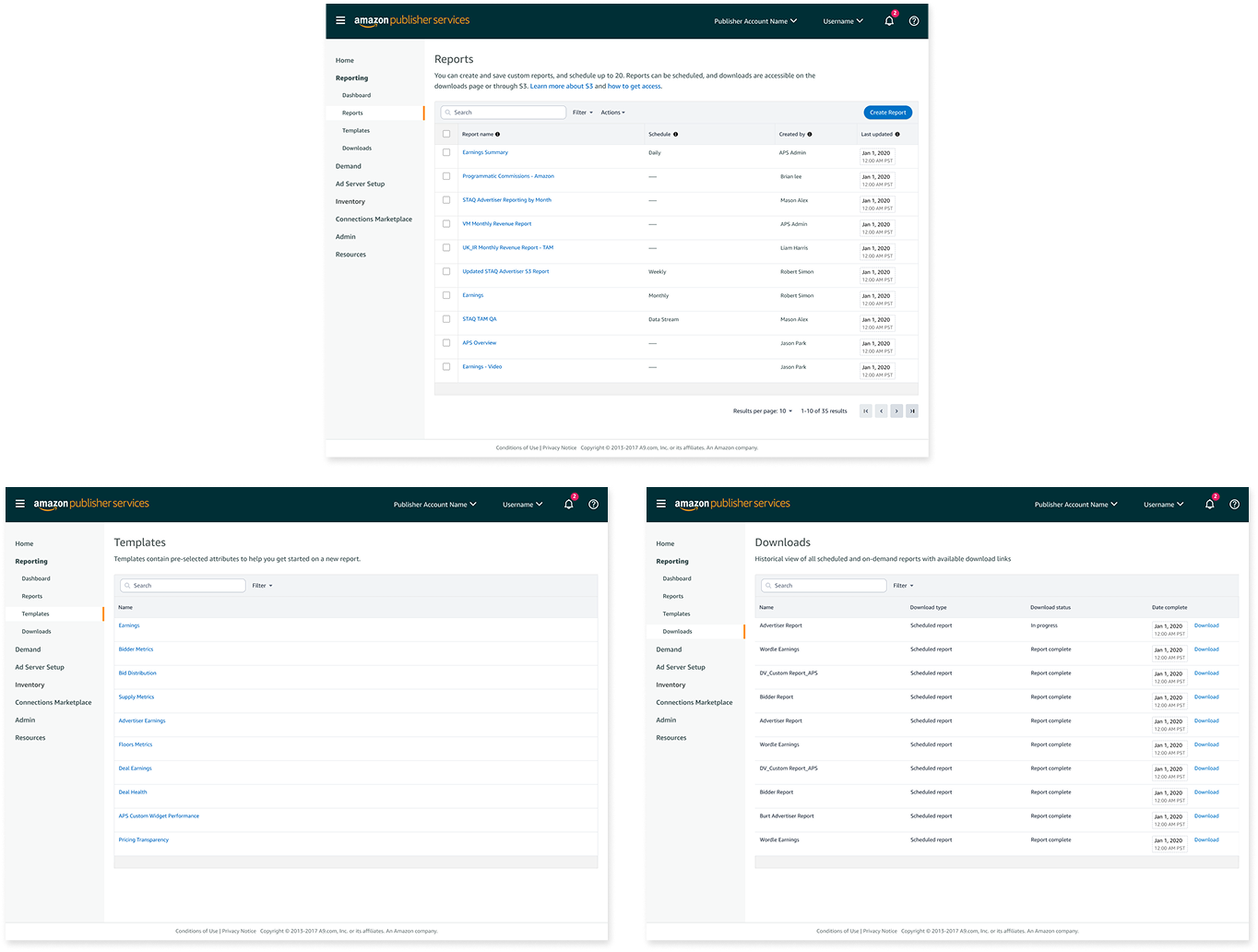Go to next page of report results
1258x952 pixels.
click(x=896, y=411)
